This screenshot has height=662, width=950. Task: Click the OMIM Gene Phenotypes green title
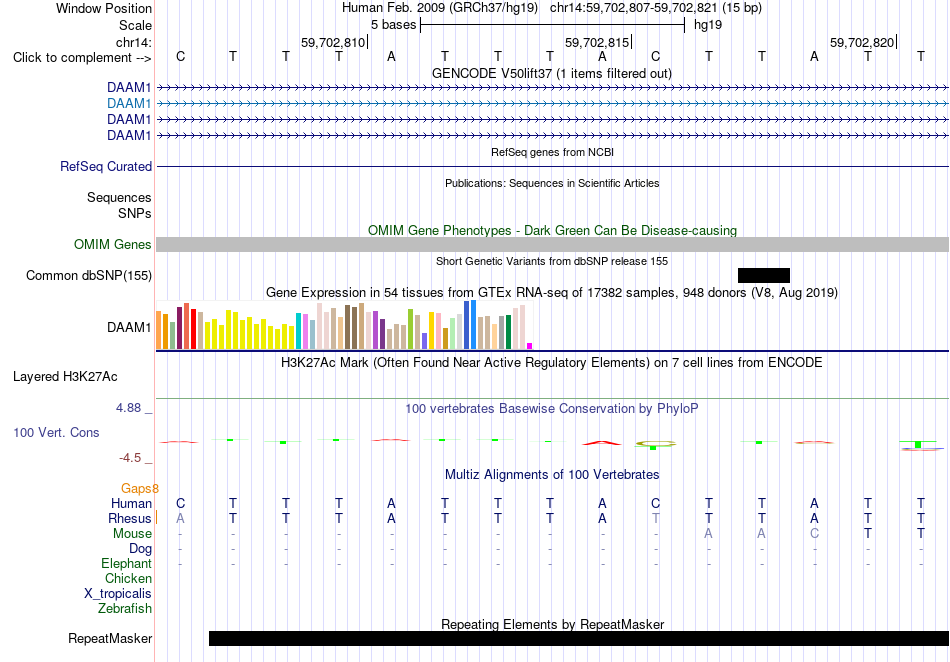pos(552,230)
